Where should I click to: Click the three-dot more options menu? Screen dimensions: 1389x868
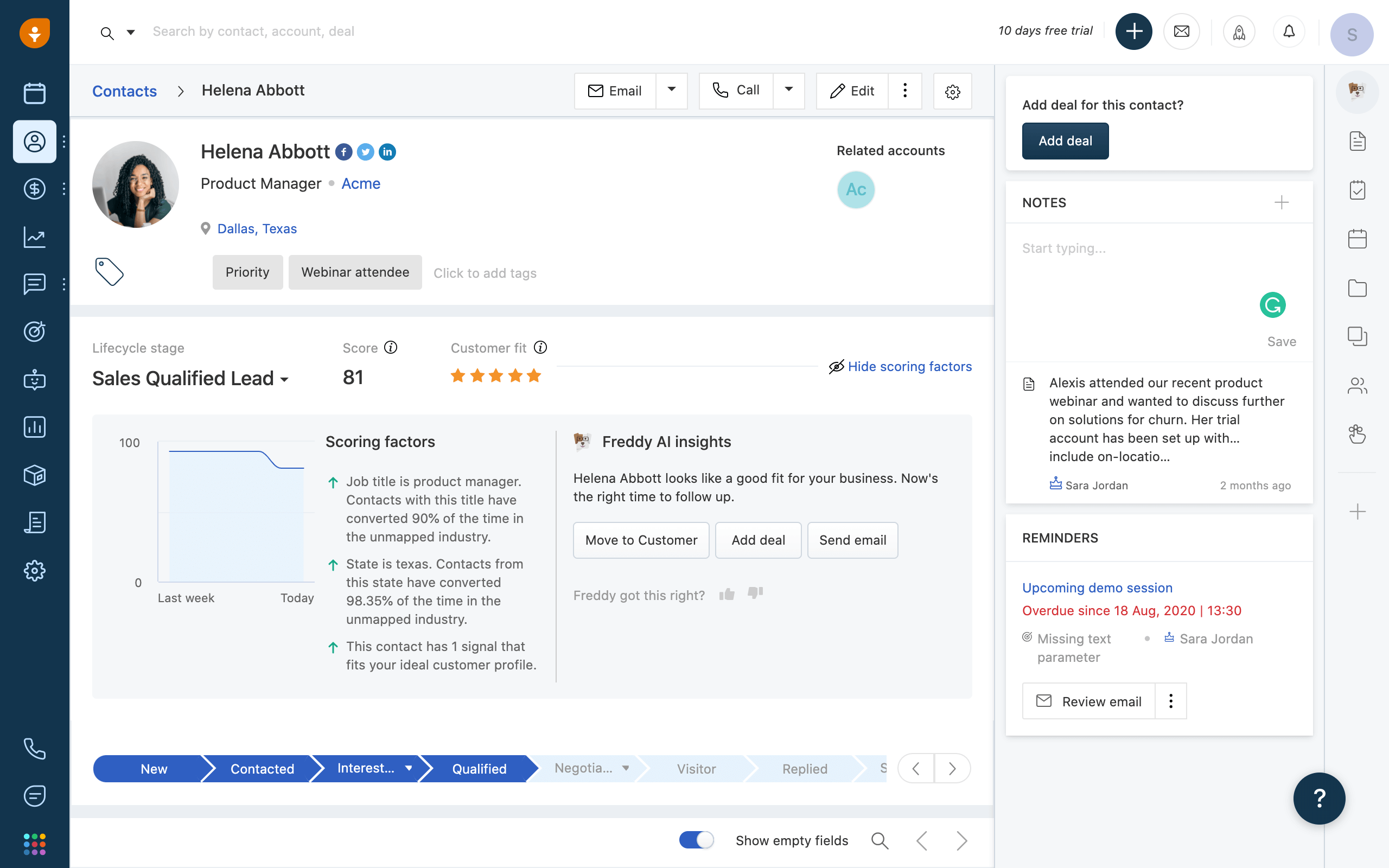pos(904,91)
